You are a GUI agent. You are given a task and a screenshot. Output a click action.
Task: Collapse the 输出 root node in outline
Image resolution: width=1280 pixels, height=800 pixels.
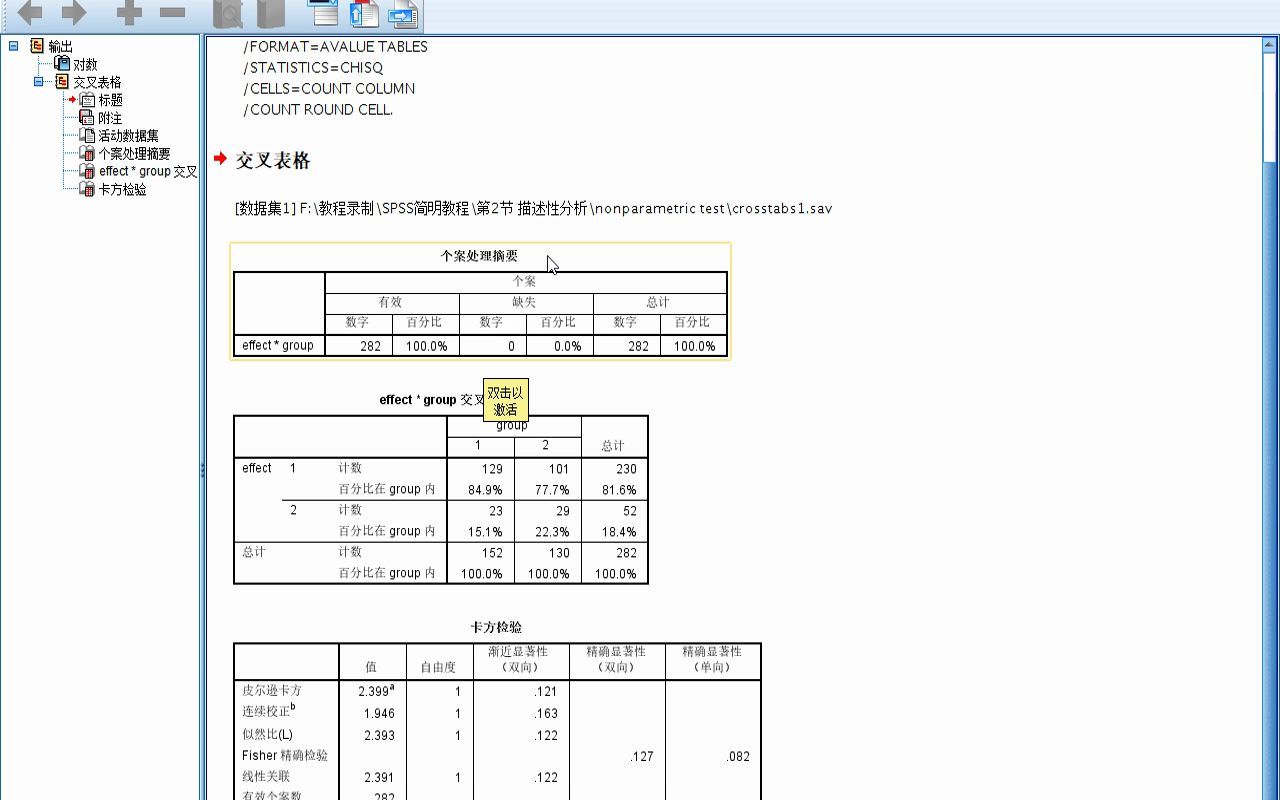point(13,46)
